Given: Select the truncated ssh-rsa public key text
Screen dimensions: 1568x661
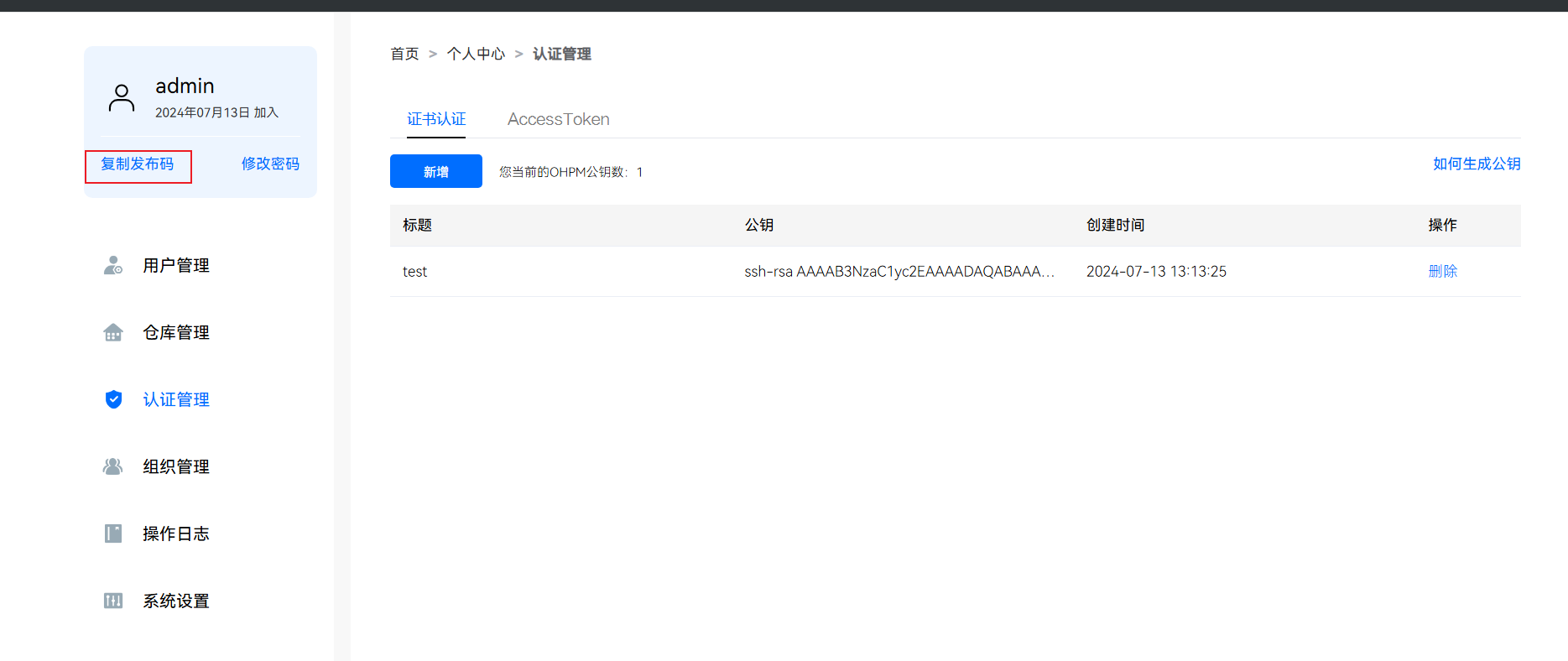Looking at the screenshot, I should point(899,272).
